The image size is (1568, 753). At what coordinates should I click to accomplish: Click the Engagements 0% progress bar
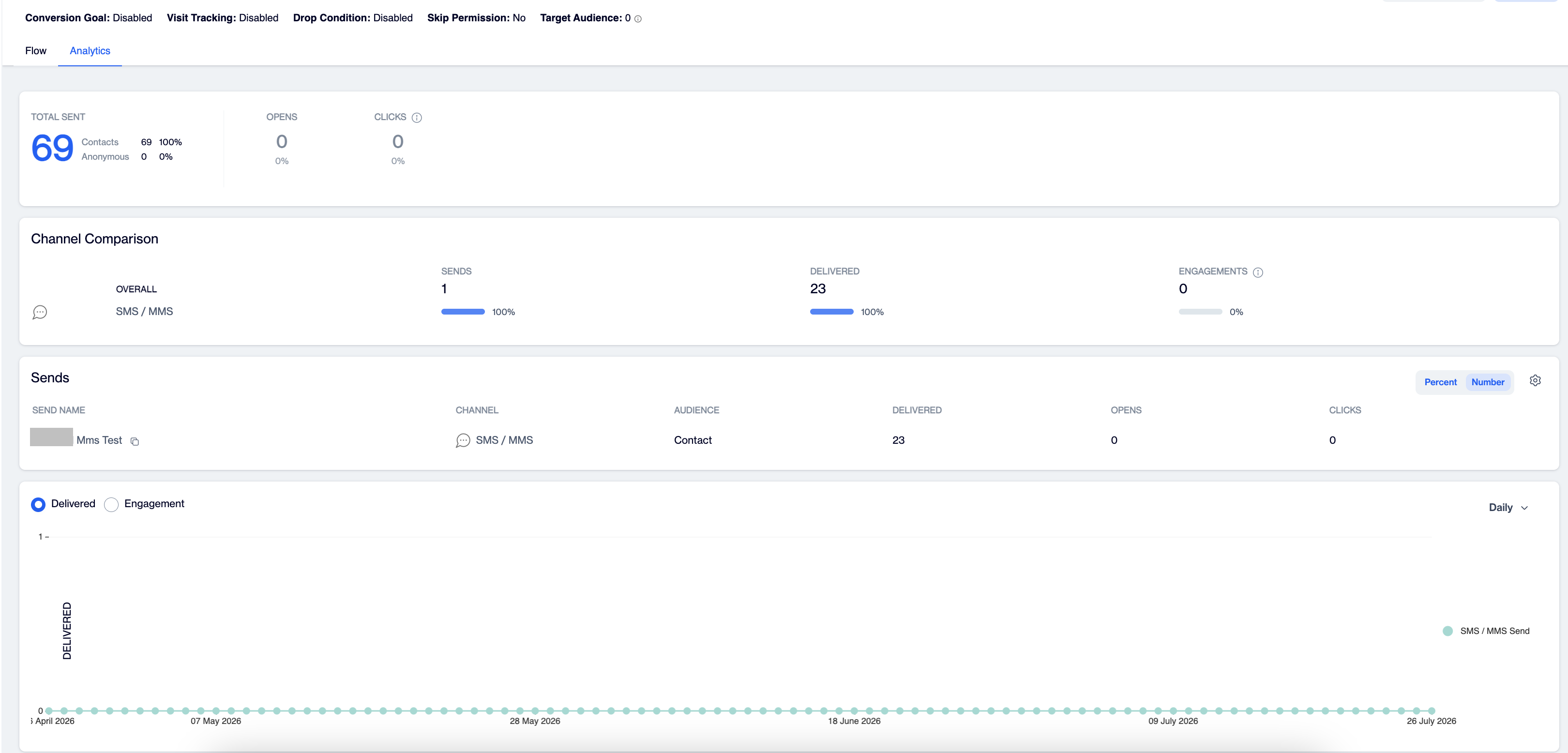(1200, 312)
